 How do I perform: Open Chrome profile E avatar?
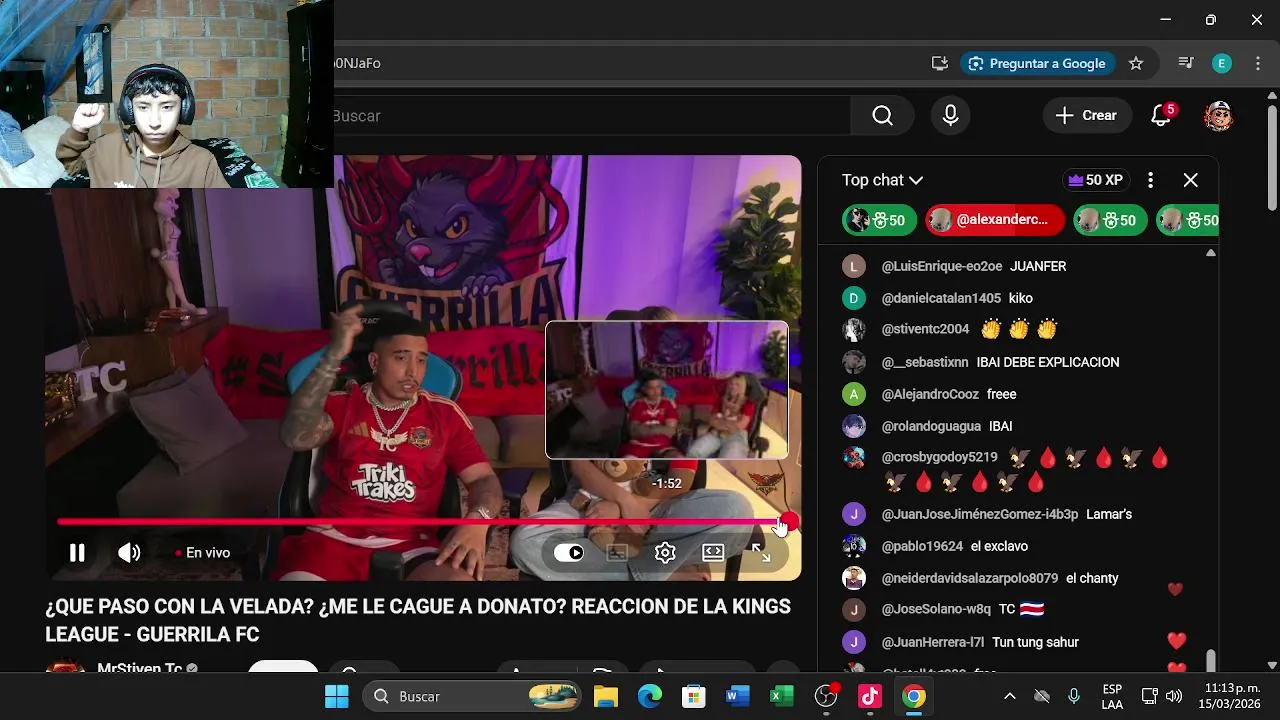point(1222,63)
